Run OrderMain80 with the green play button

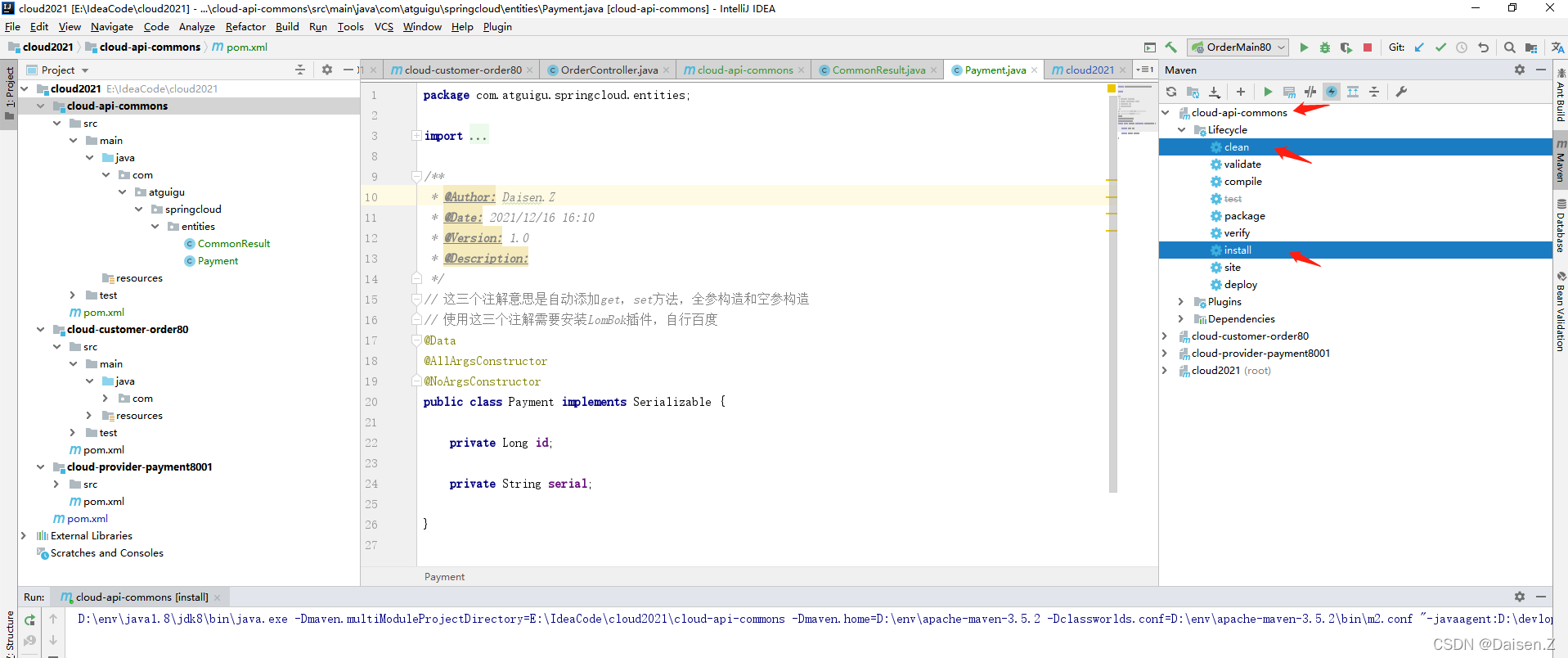(x=1304, y=47)
